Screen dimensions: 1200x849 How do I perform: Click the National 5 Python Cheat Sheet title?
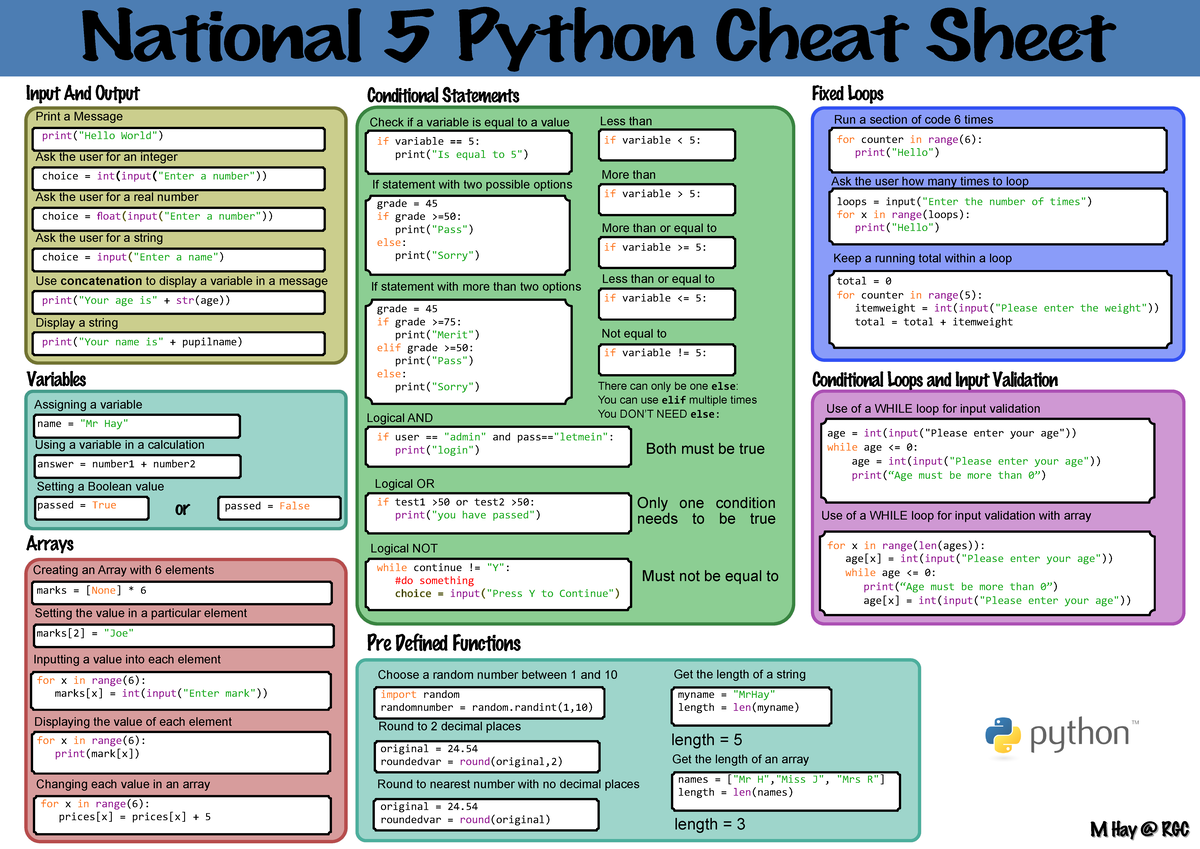click(599, 38)
